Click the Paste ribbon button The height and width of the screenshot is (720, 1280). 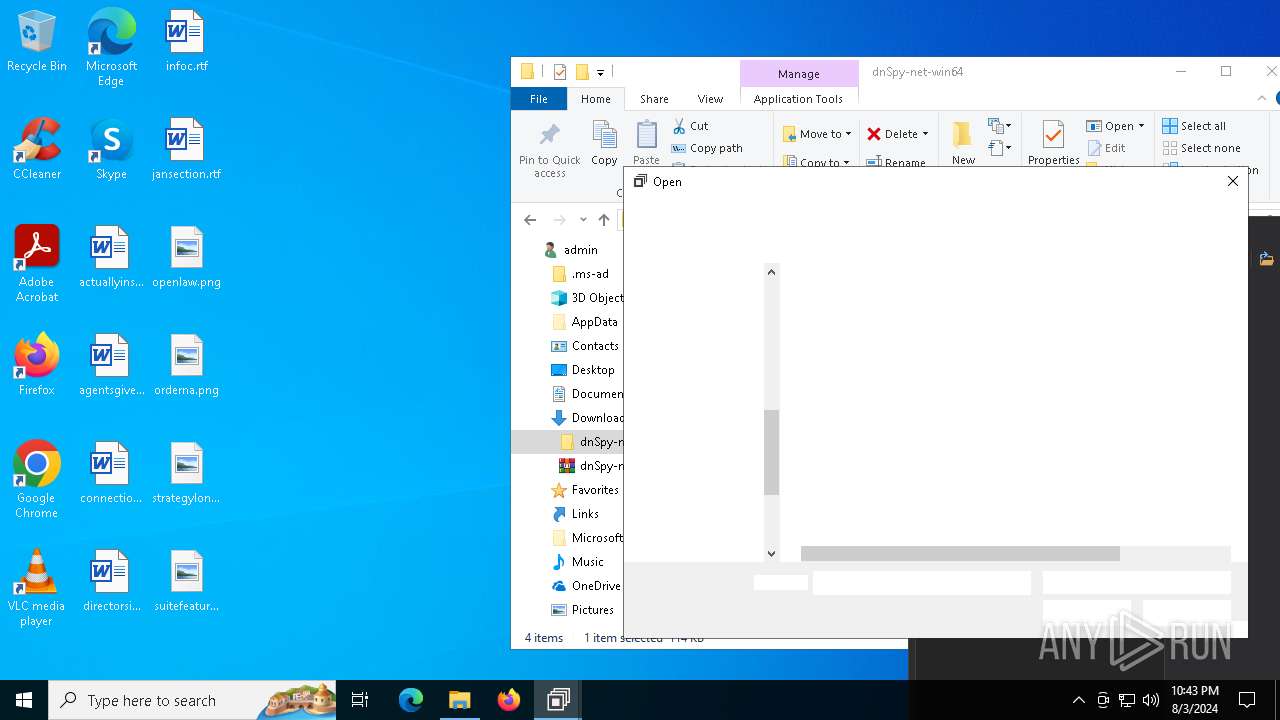point(646,143)
